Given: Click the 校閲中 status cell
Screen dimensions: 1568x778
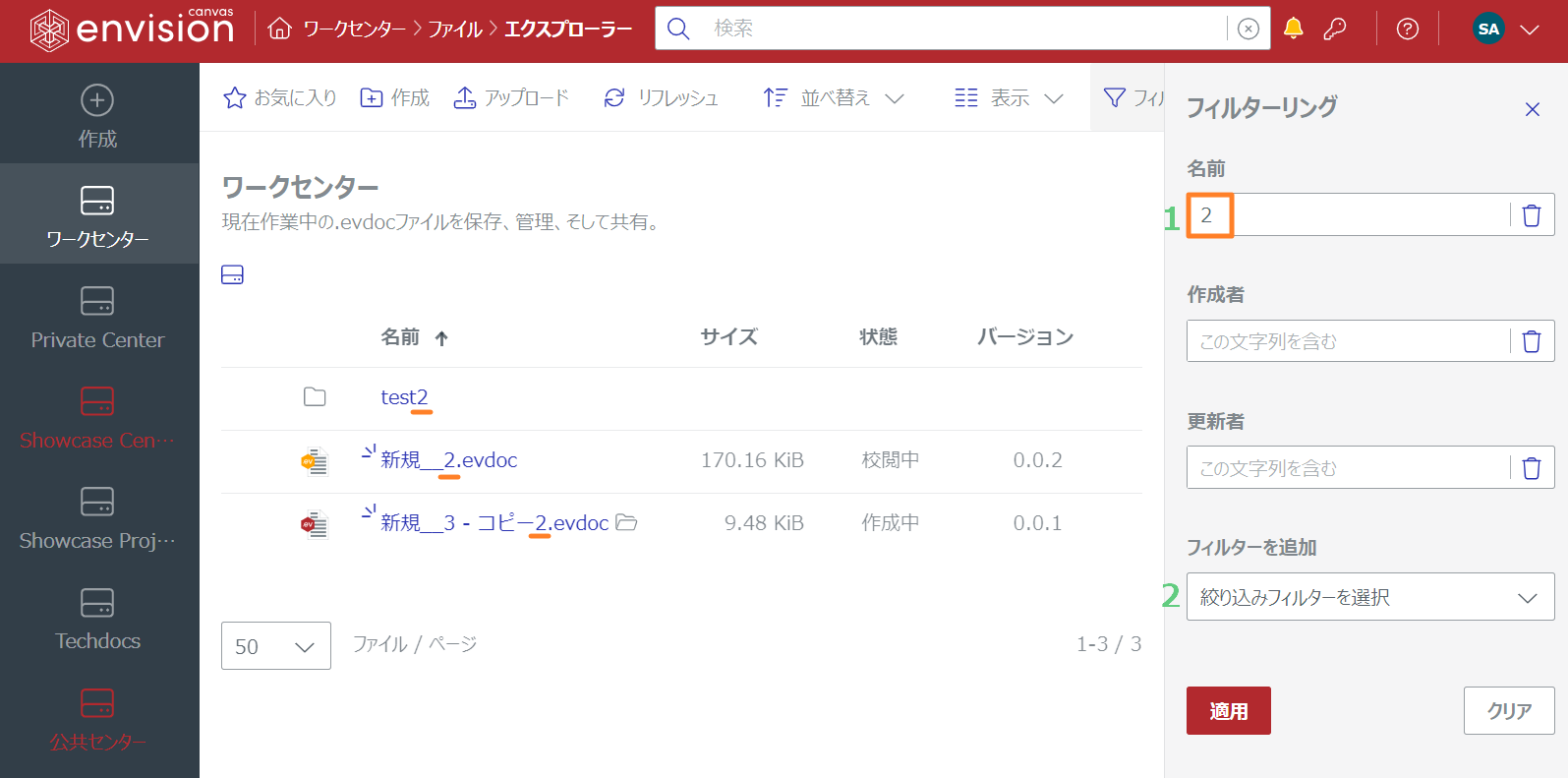Looking at the screenshot, I should tap(890, 460).
